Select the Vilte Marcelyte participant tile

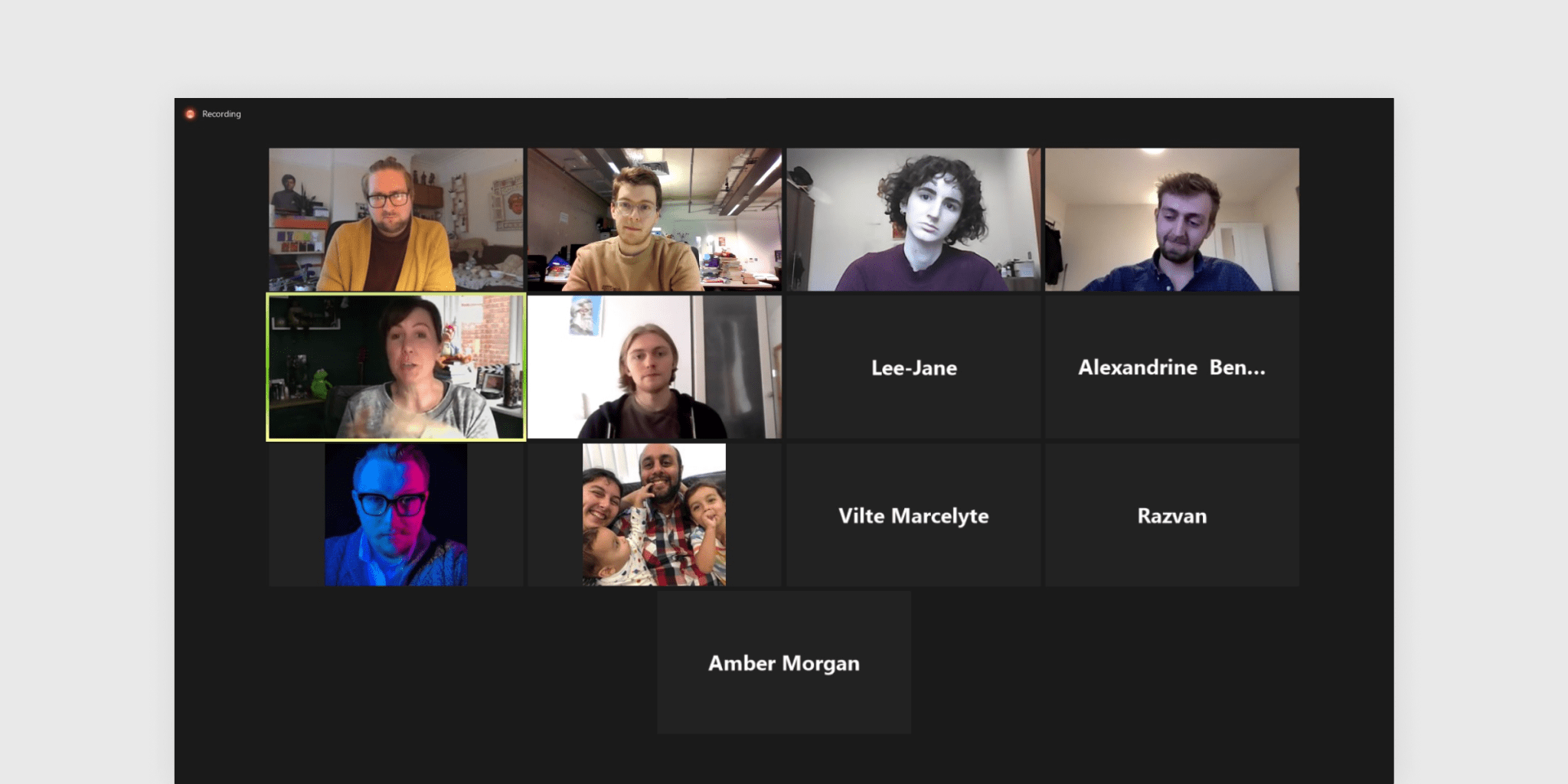[913, 515]
